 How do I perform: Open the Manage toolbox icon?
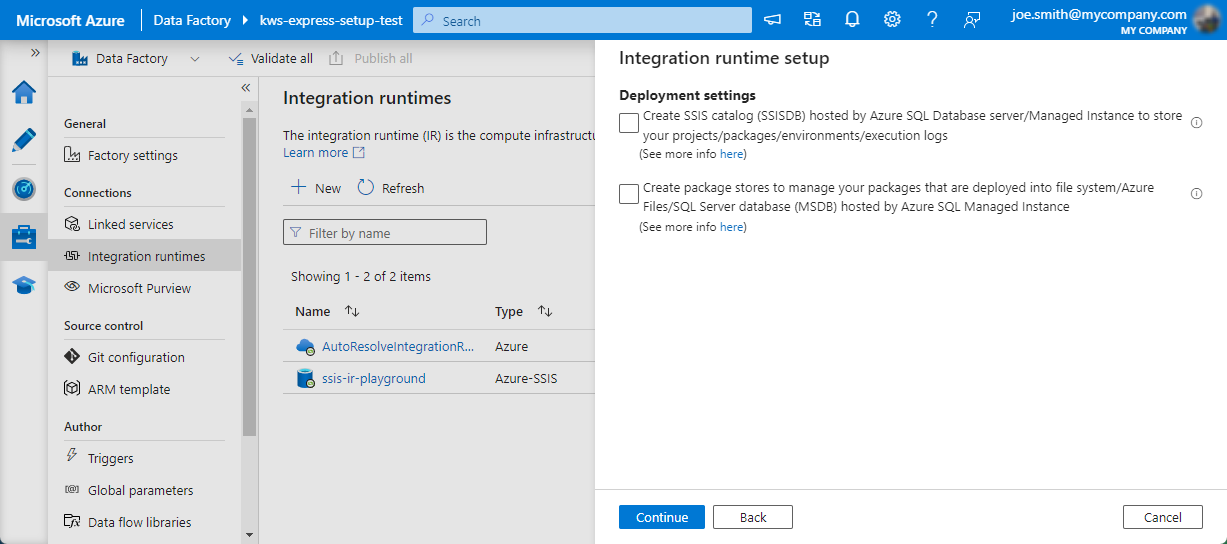click(24, 237)
